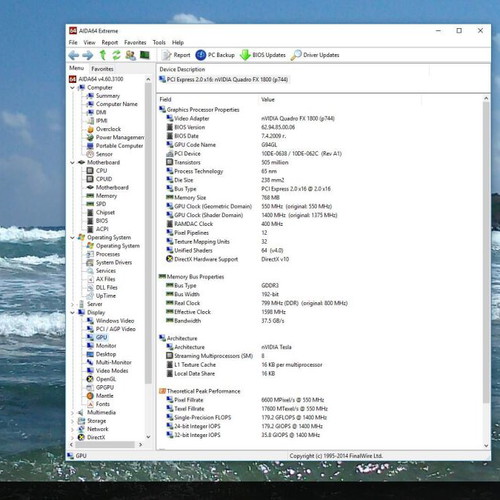This screenshot has width=500, height=500.
Task: Switch to the Favorites tab
Action: coord(102,69)
